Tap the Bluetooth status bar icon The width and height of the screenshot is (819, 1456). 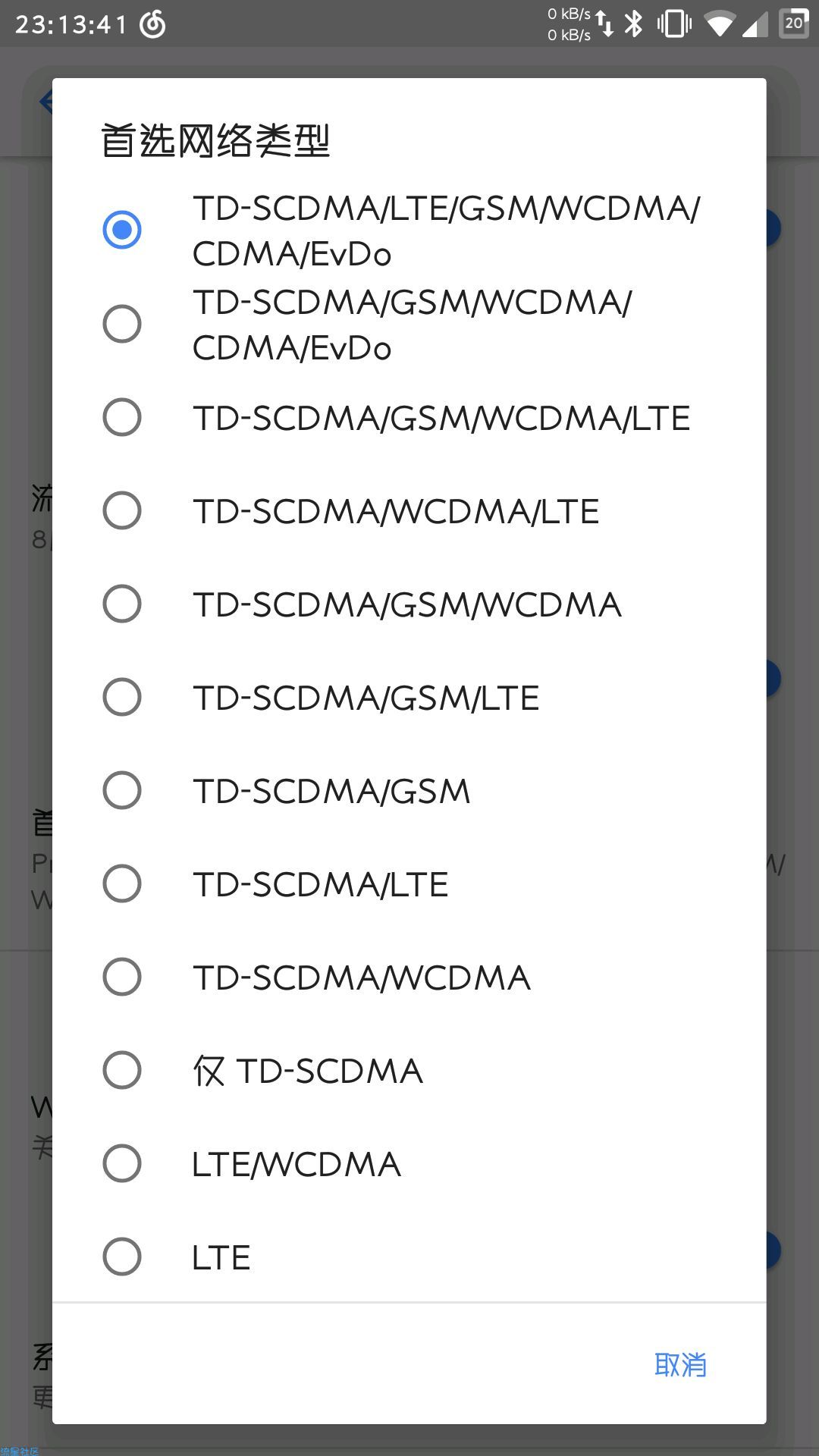pyautogui.click(x=633, y=24)
